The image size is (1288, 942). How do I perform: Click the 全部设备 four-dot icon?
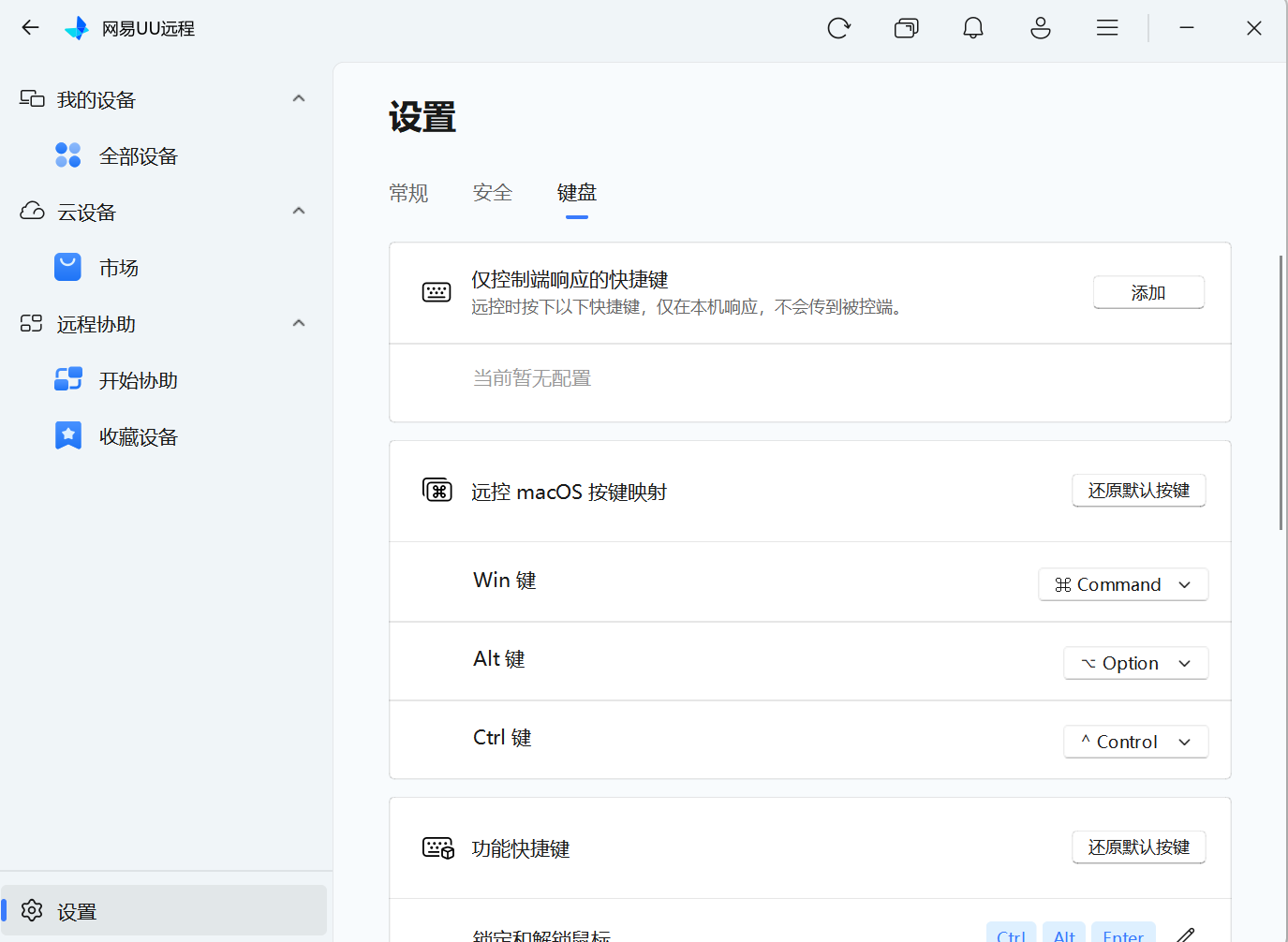coord(68,155)
